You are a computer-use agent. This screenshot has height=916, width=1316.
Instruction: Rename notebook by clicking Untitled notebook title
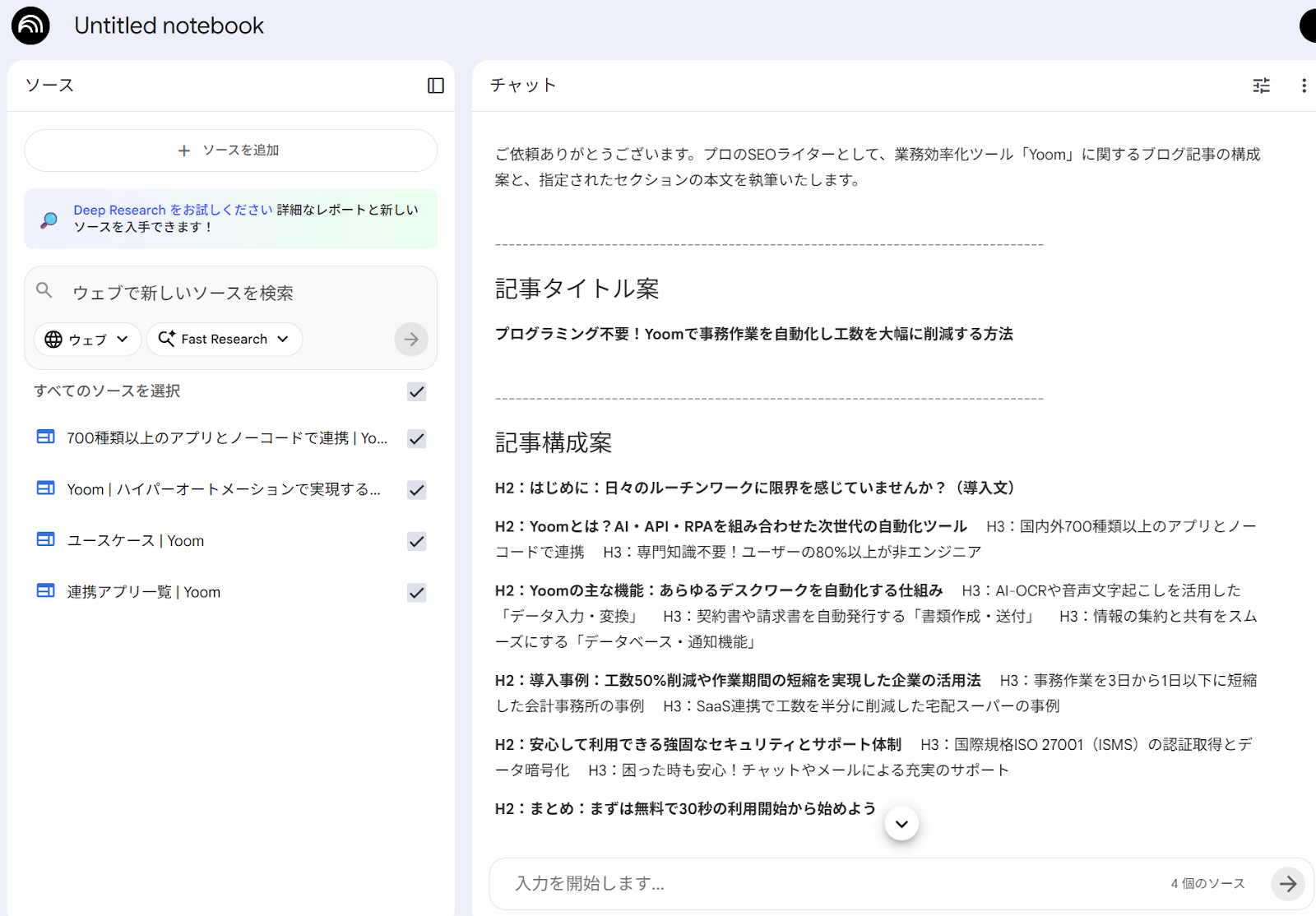click(x=169, y=26)
